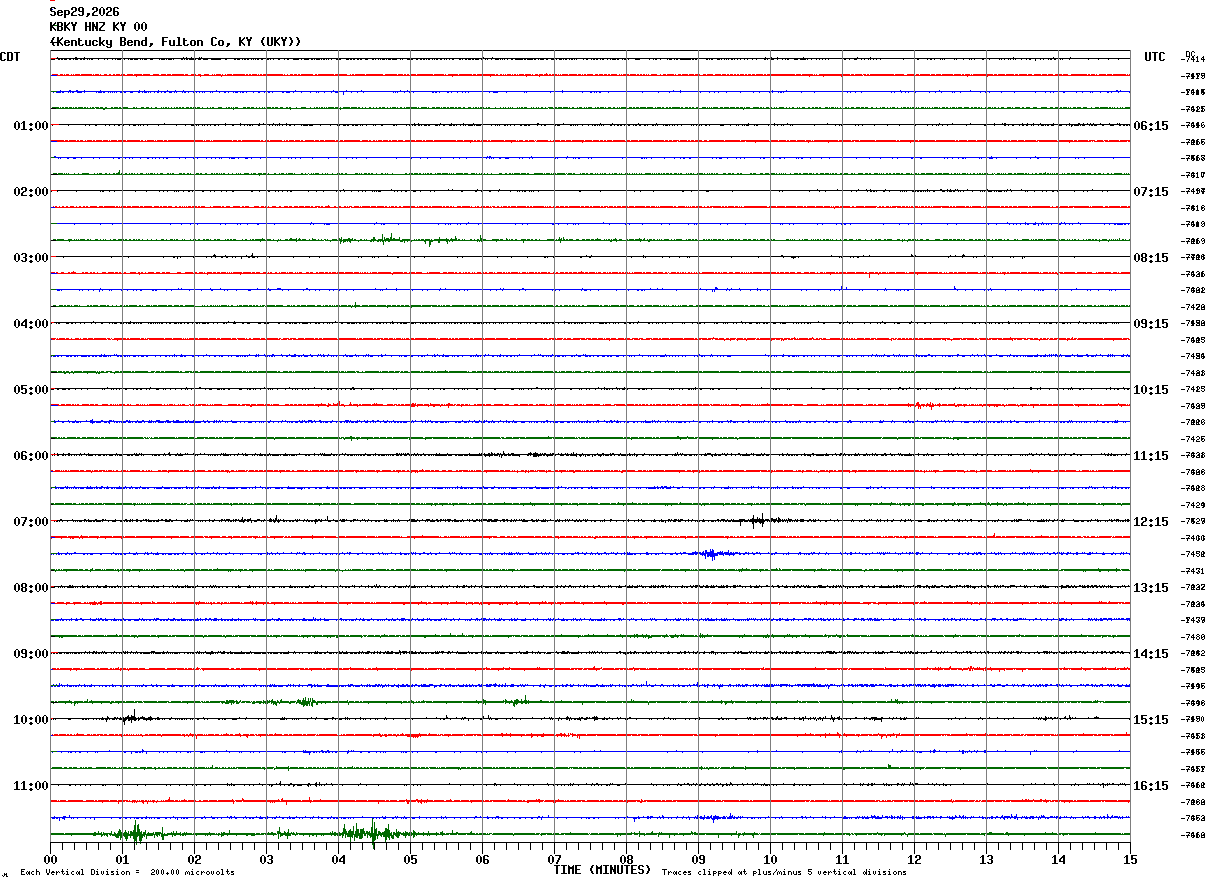
Task: Select minute 15 on the time axis
Action: (x=1130, y=859)
